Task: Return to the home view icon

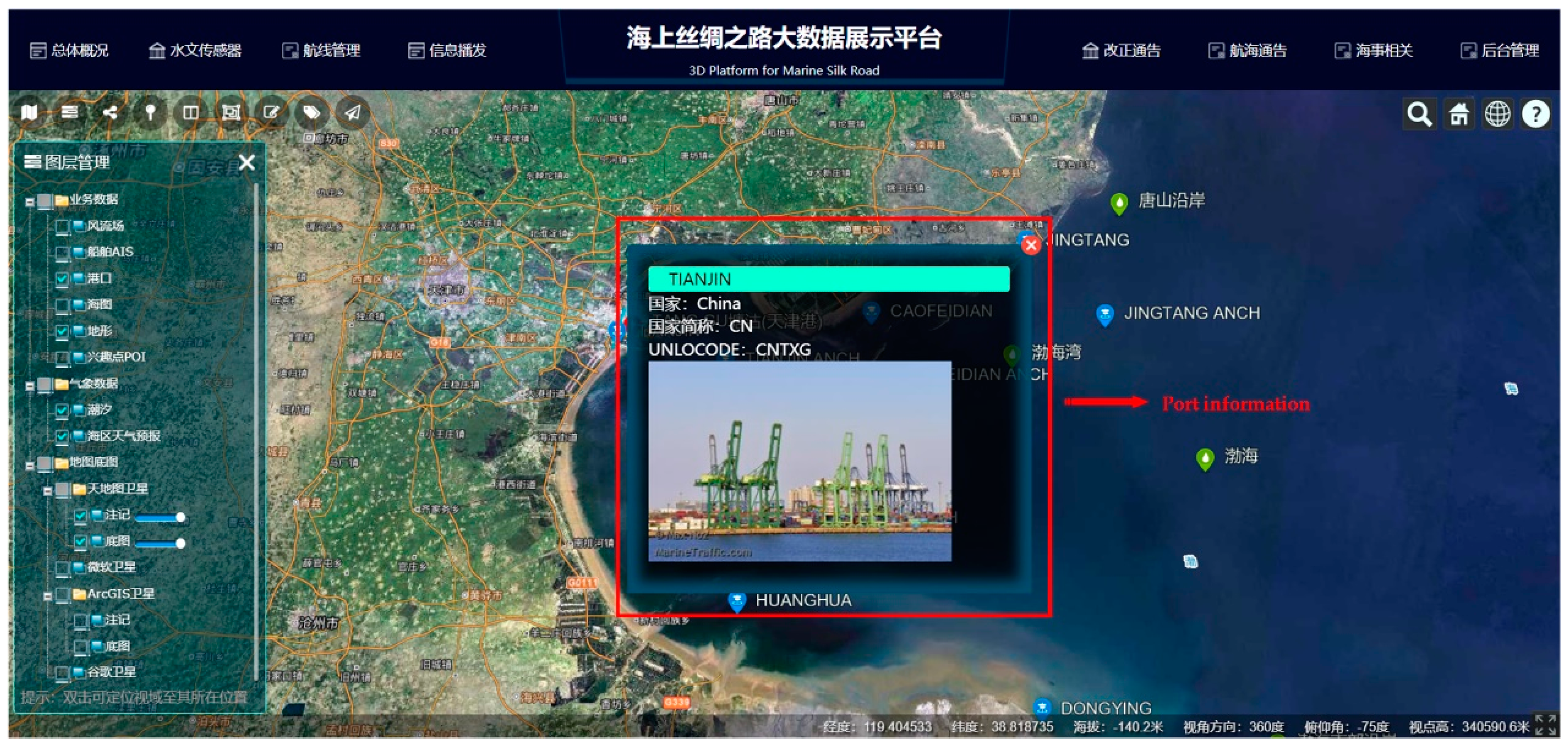Action: point(1458,114)
